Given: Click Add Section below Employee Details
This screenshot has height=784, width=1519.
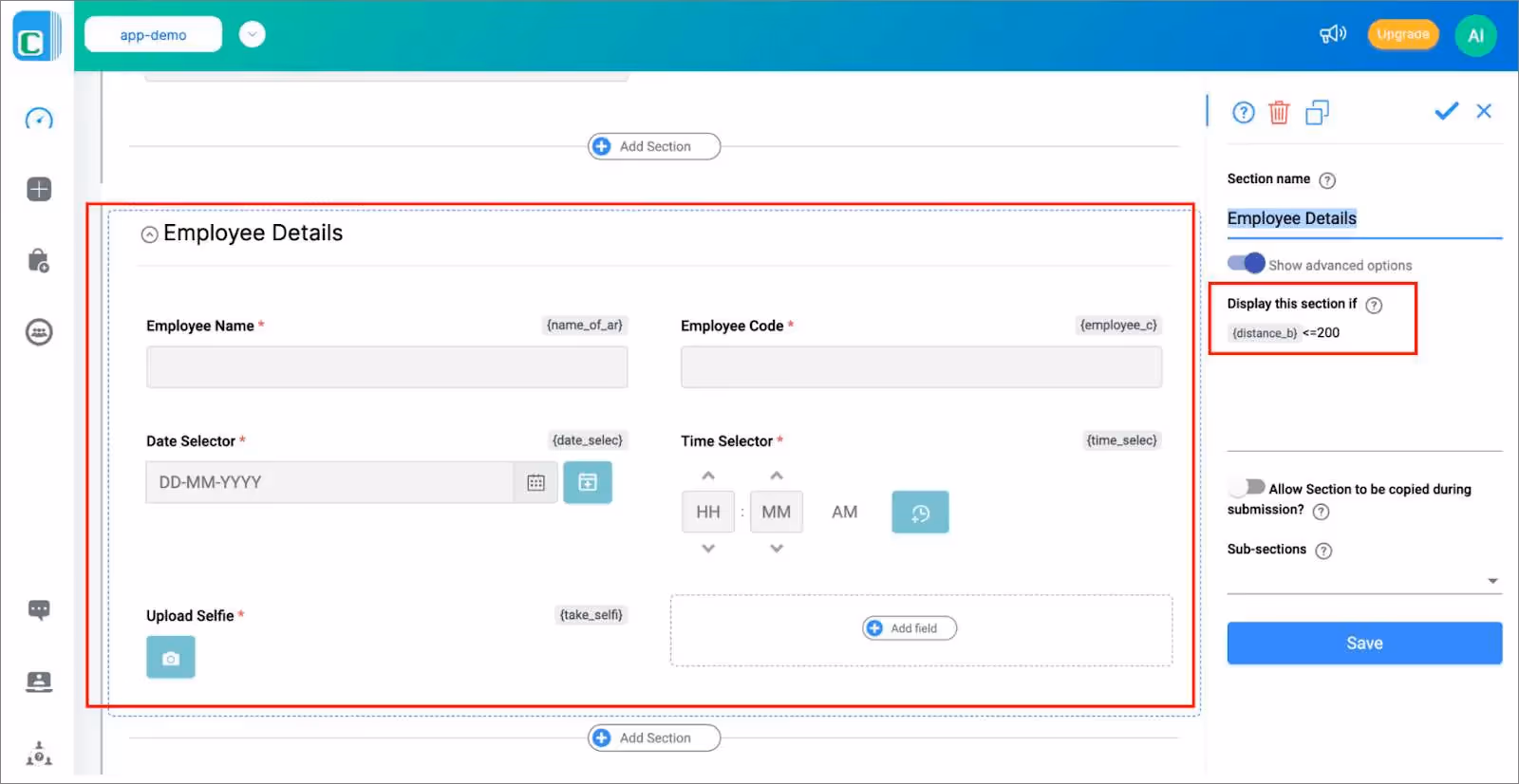Looking at the screenshot, I should pos(654,737).
